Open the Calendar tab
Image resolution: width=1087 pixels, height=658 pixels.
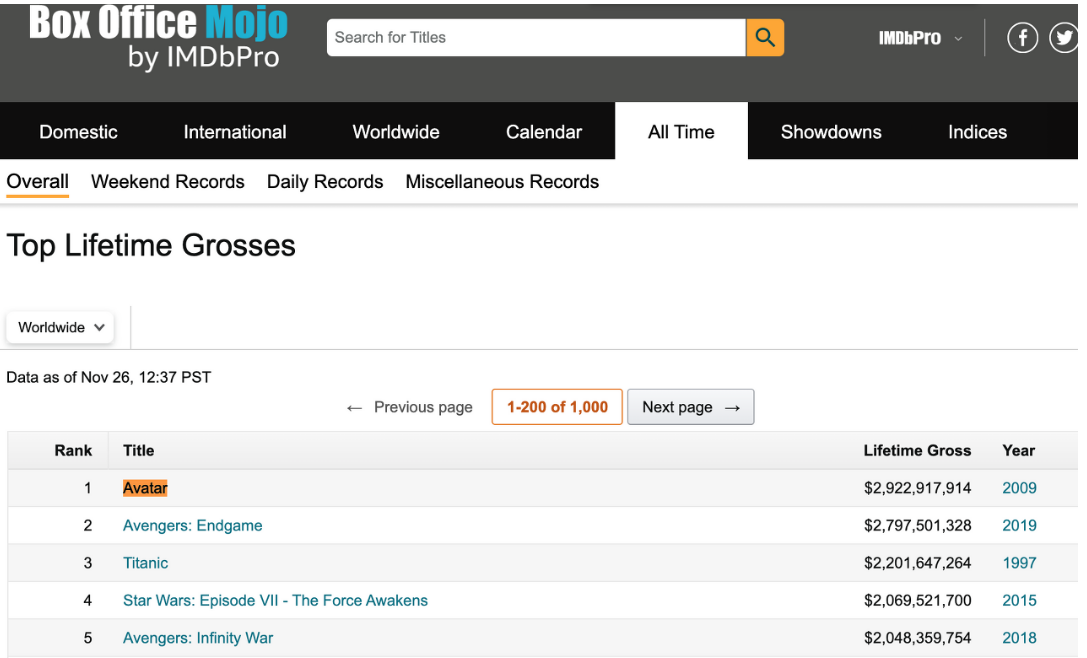point(544,132)
